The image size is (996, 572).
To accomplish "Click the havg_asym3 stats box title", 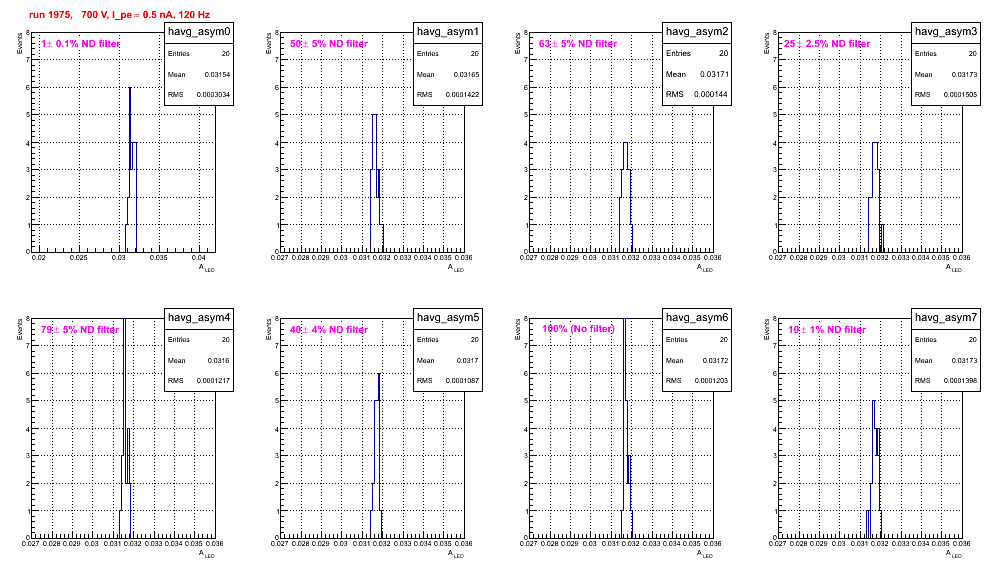I will [946, 31].
